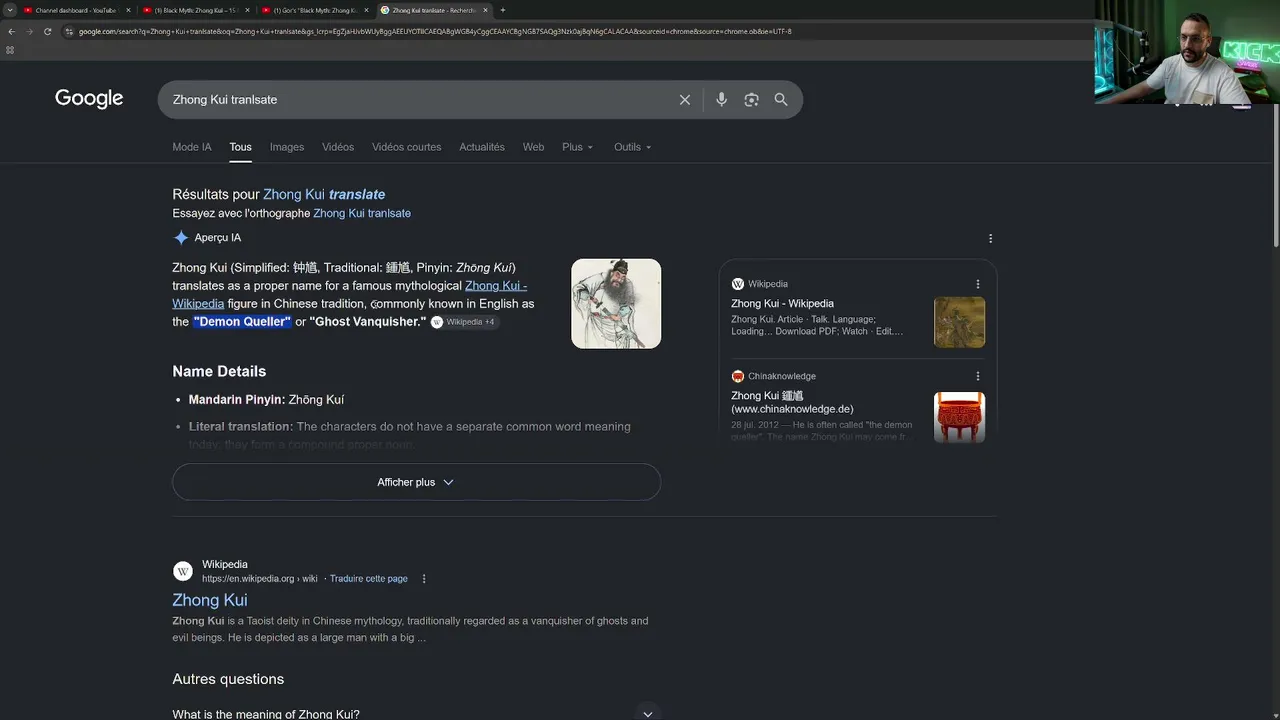Screen dimensions: 1280x720
Task: Click the Name Details heading
Action: pyautogui.click(x=219, y=371)
